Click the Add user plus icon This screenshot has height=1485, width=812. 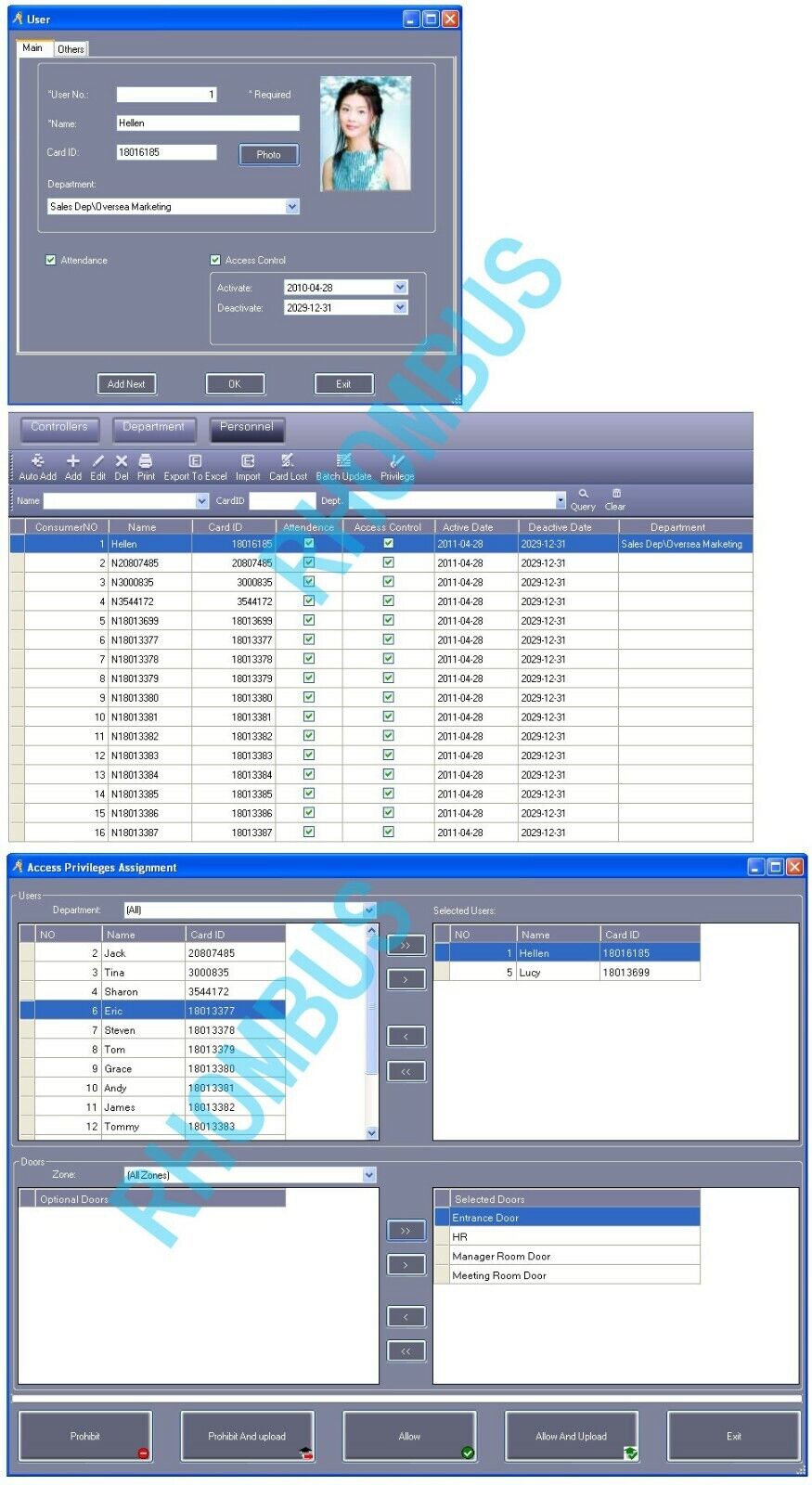click(x=72, y=461)
